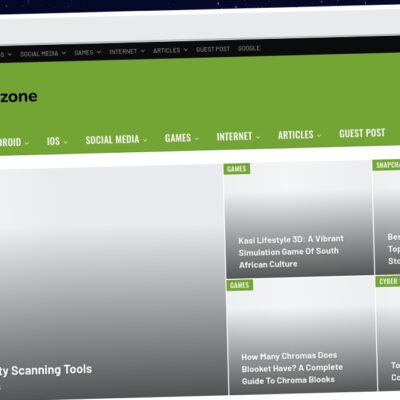Screen dimensions: 400x400
Task: Click the Snapchat category tag
Action: [386, 165]
